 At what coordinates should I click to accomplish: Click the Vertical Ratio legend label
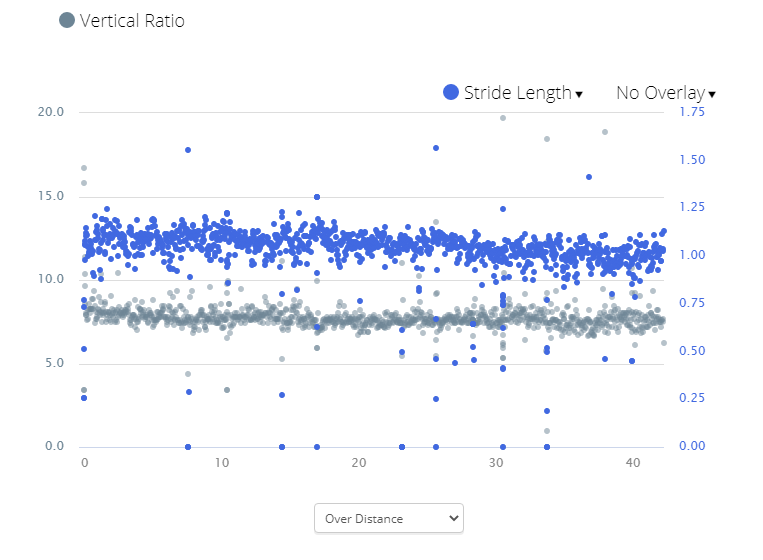[131, 20]
